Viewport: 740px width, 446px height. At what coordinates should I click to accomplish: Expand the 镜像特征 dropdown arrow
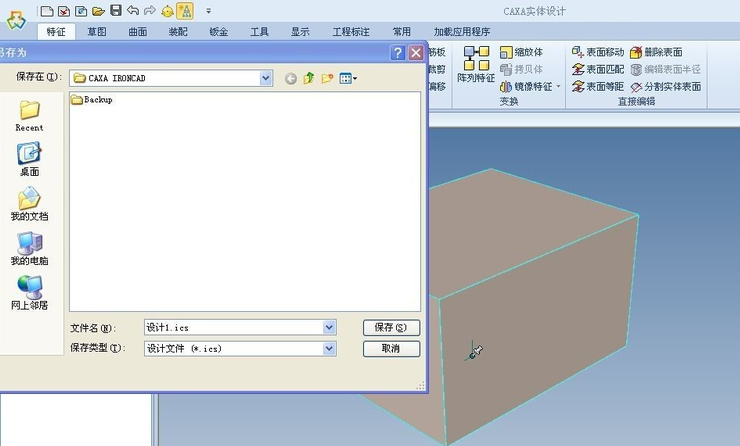point(558,86)
